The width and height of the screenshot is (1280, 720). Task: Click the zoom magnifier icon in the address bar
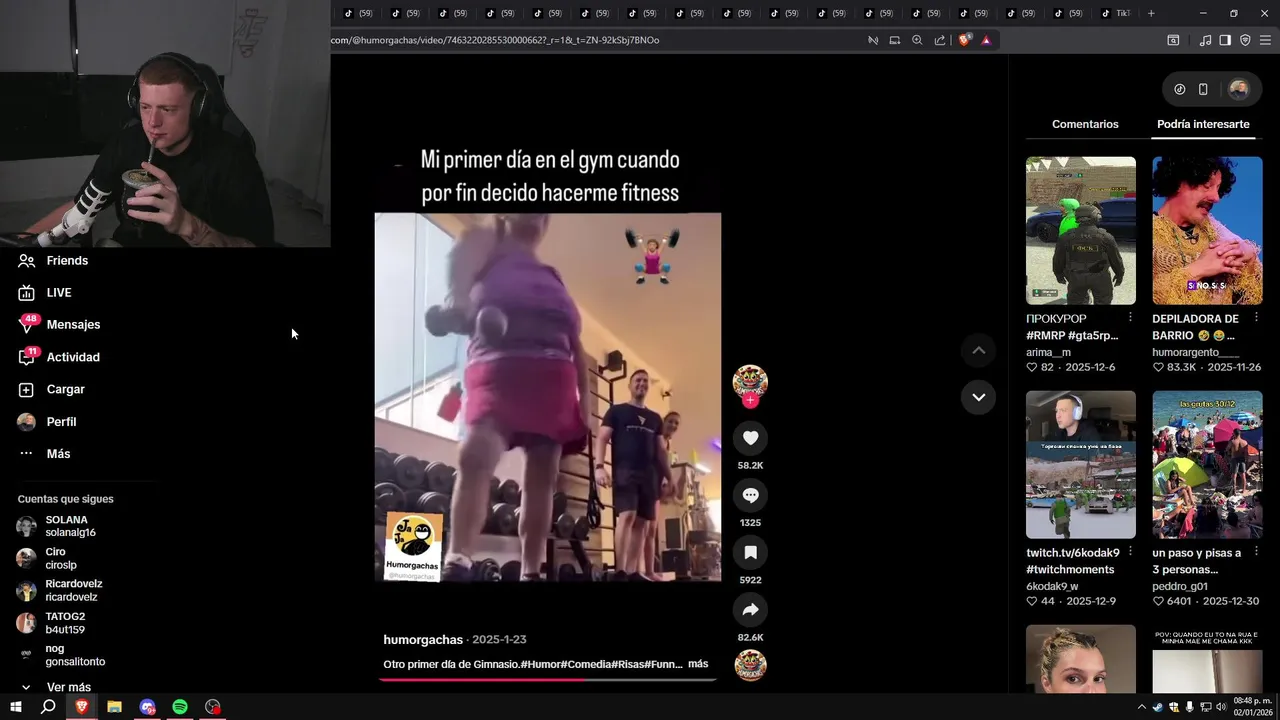[x=917, y=40]
